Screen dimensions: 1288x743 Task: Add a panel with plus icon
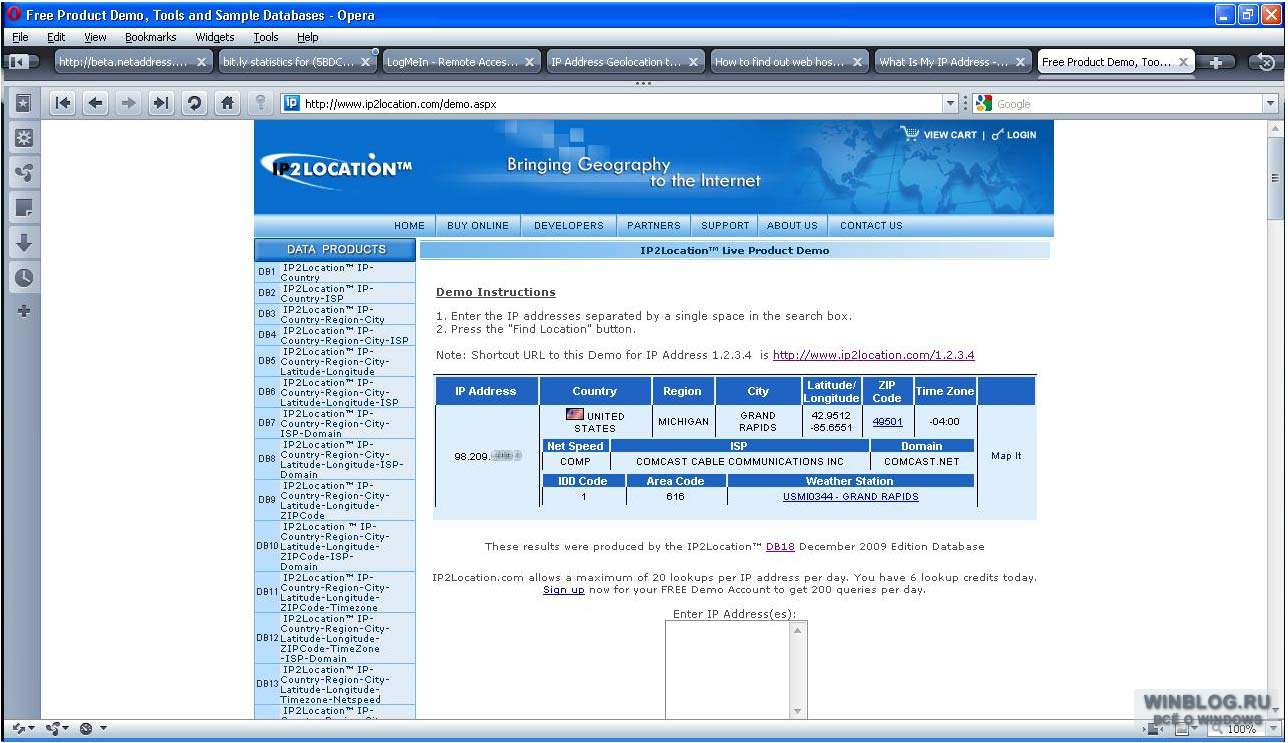click(x=23, y=311)
